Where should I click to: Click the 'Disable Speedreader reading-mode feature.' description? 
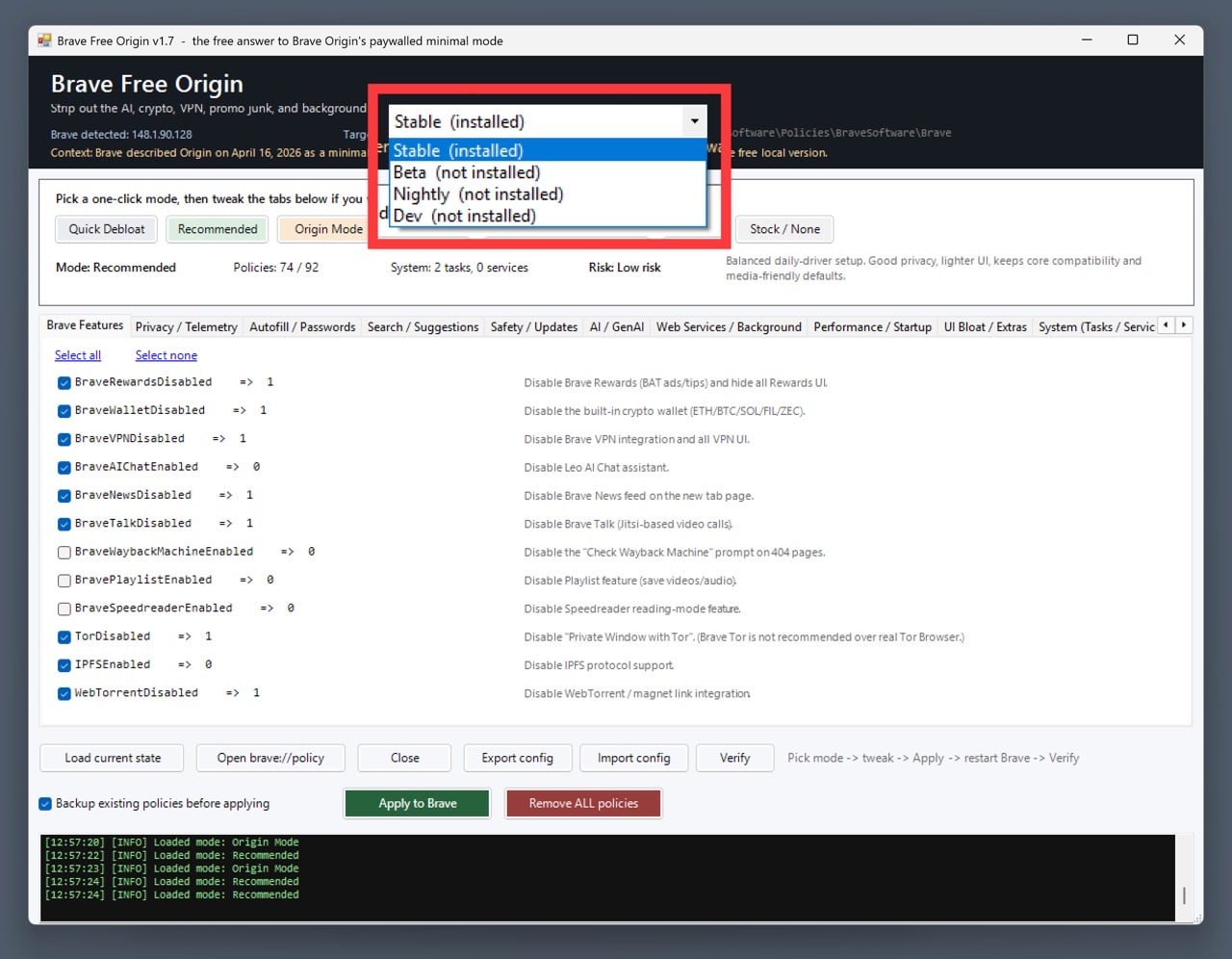pyautogui.click(x=632, y=609)
